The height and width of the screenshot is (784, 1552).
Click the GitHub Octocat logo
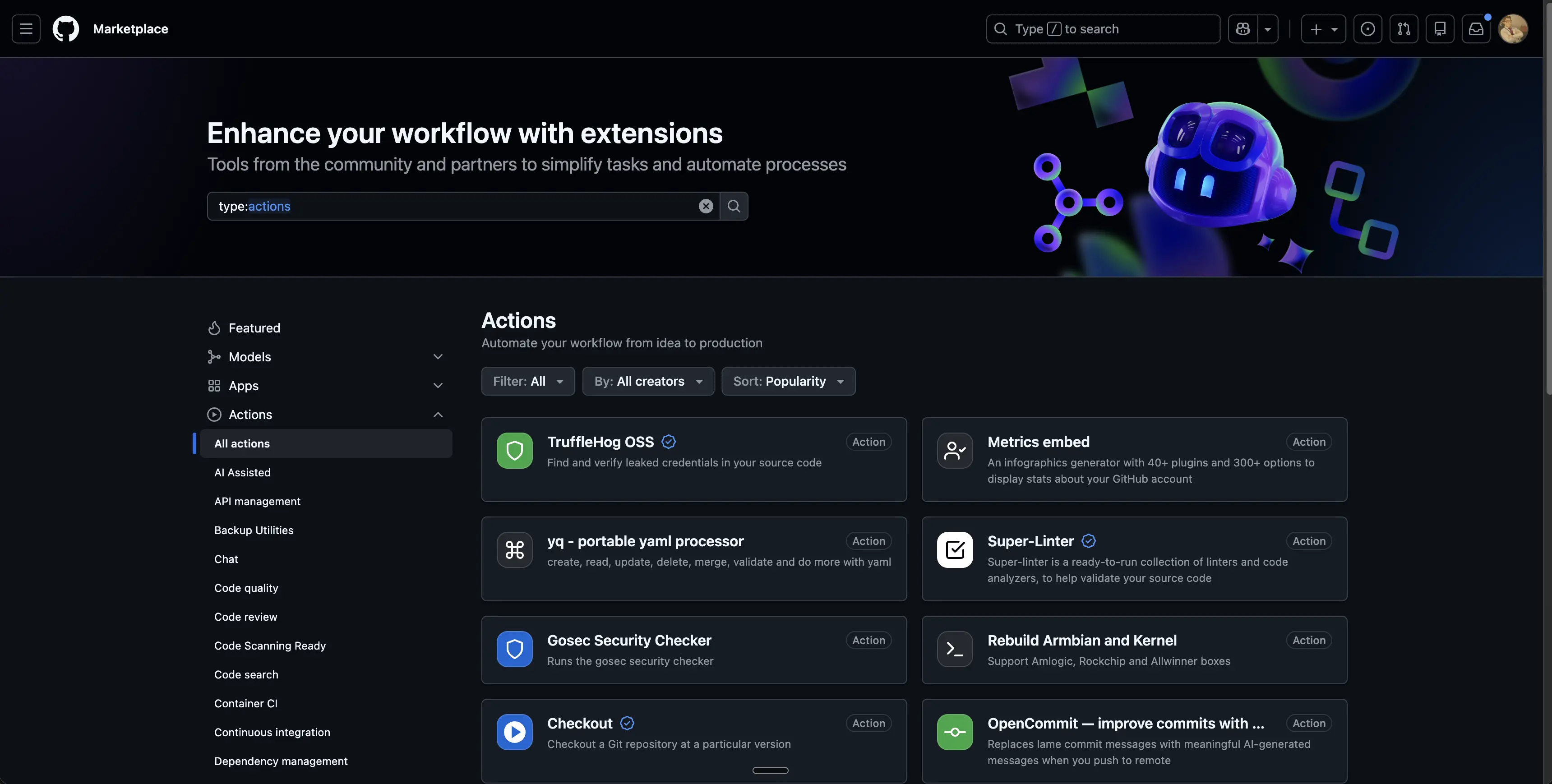tap(66, 29)
